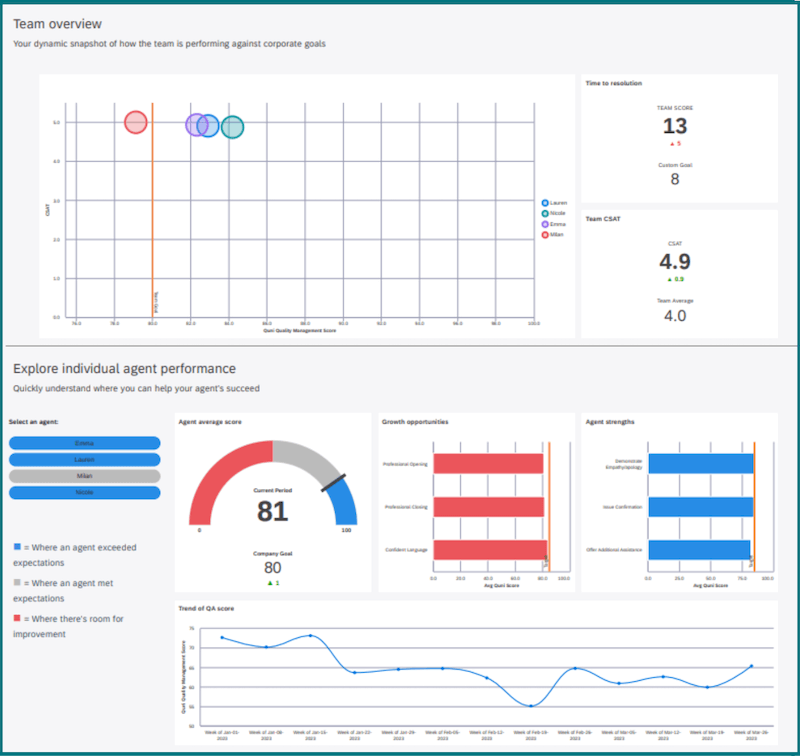Click the Agent strengths widget title
The width and height of the screenshot is (800, 756).
point(610,422)
